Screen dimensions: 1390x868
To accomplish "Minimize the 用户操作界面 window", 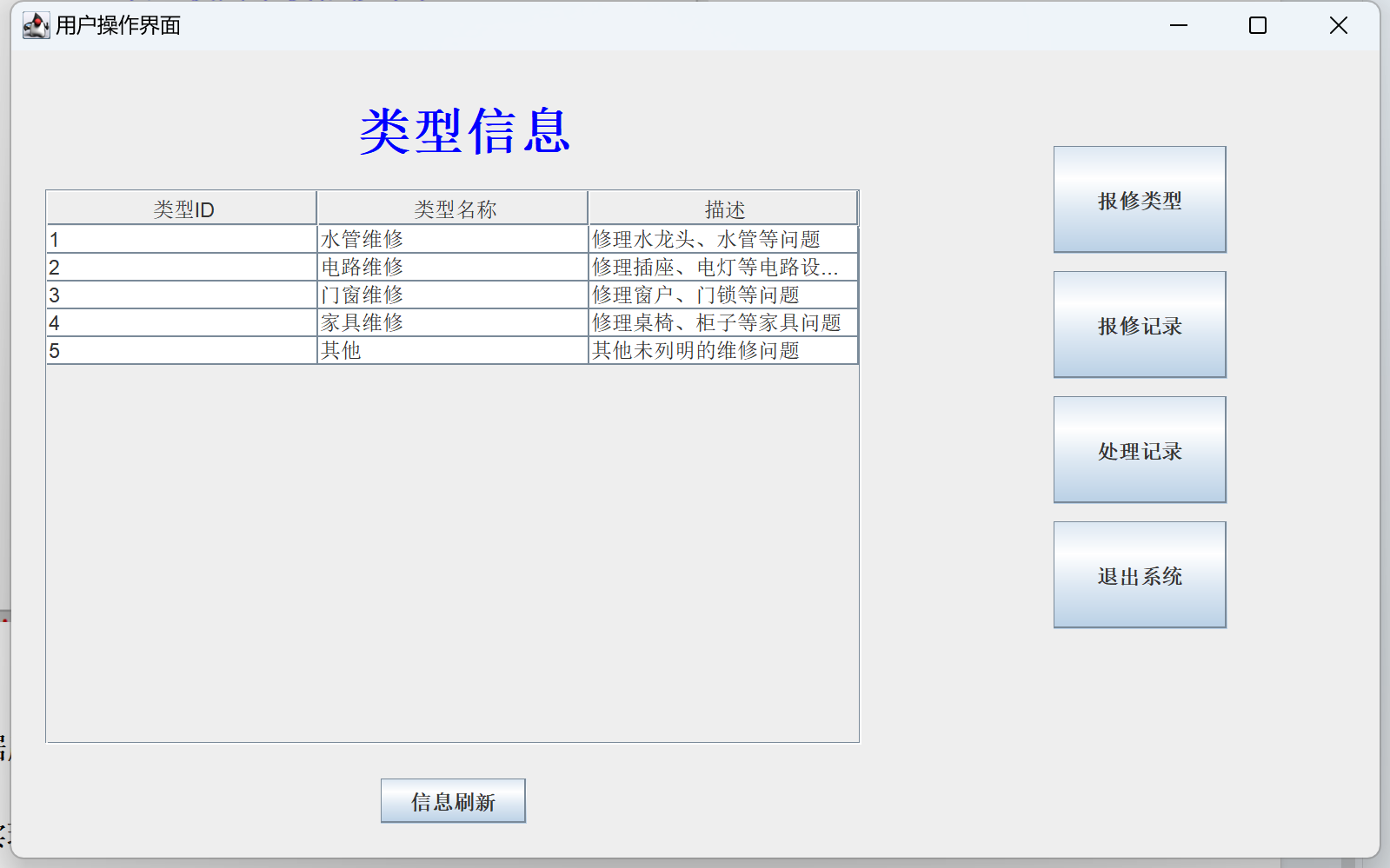I will [x=1178, y=25].
